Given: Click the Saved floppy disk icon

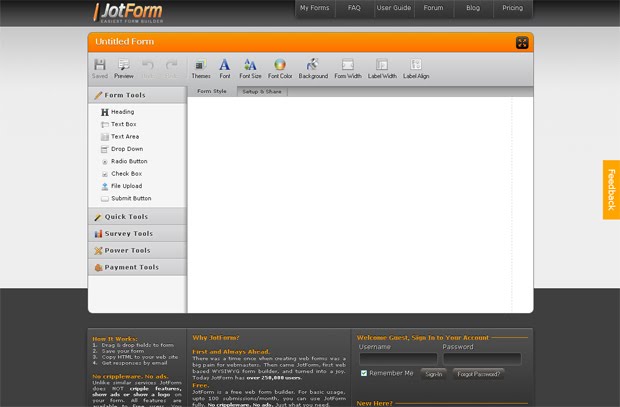Looking at the screenshot, I should click(x=100, y=65).
